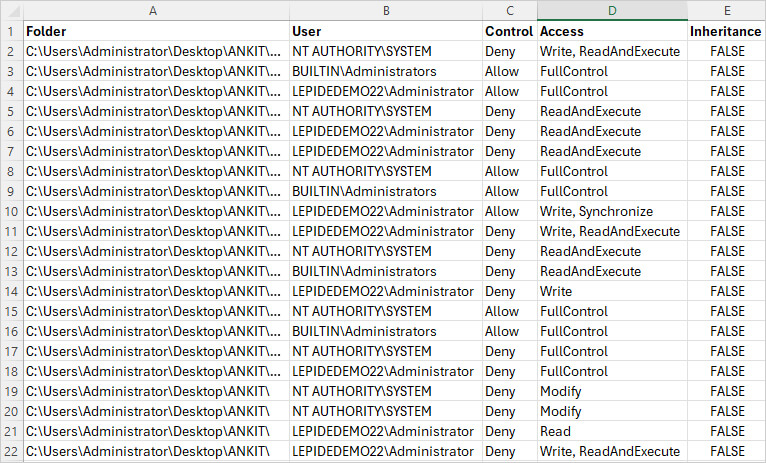766x463 pixels.
Task: Select Write, ReadAndExecute cell in row 22
Action: (612, 451)
